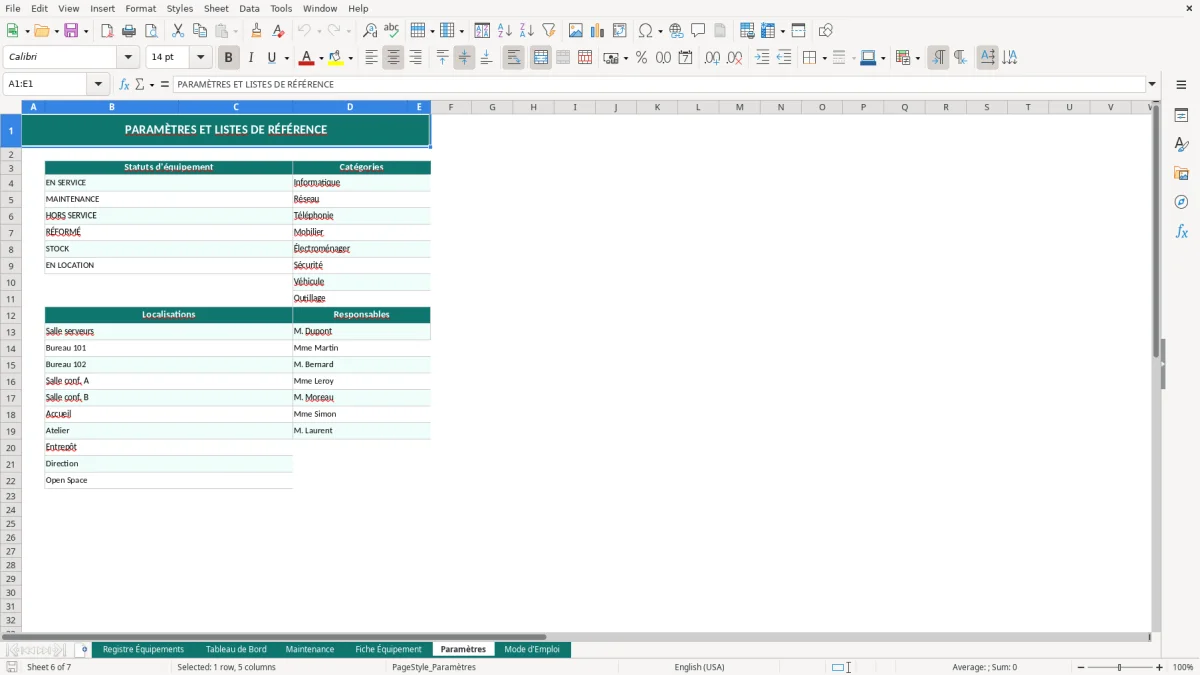1200x675 pixels.
Task: Toggle Wrap Text button
Action: click(513, 58)
